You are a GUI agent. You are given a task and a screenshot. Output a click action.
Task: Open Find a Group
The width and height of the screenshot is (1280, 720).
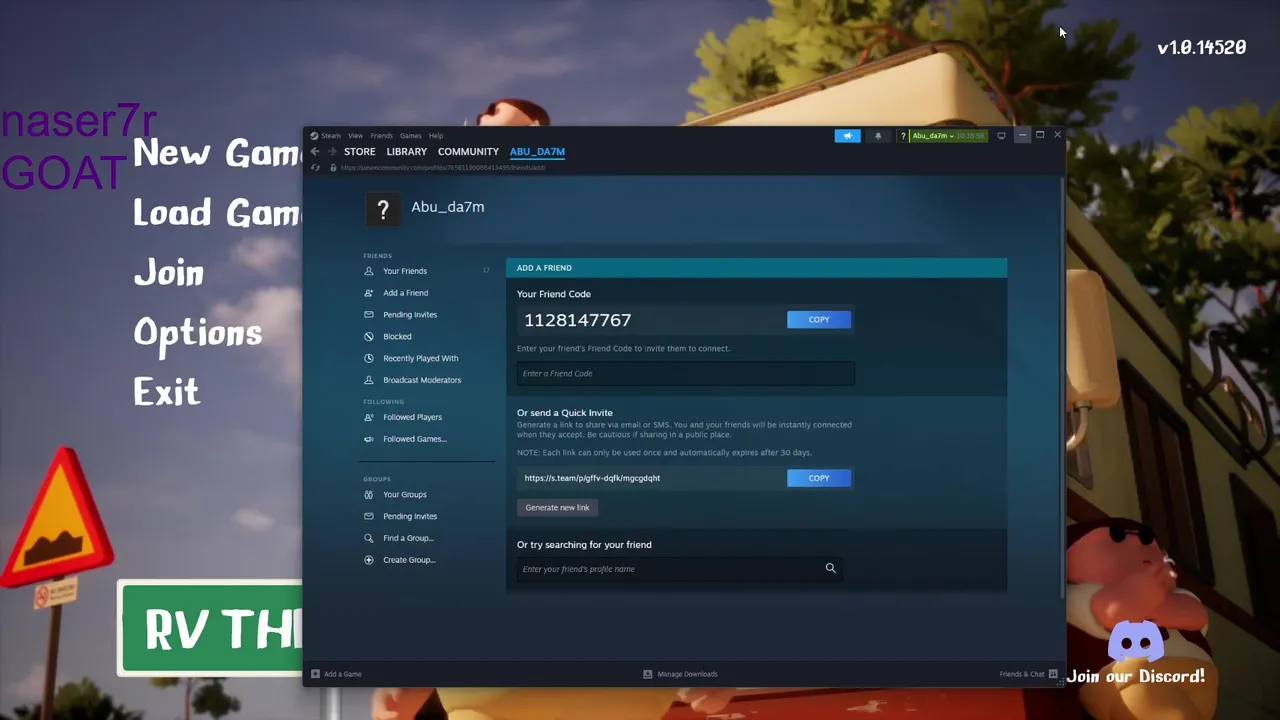pos(407,538)
